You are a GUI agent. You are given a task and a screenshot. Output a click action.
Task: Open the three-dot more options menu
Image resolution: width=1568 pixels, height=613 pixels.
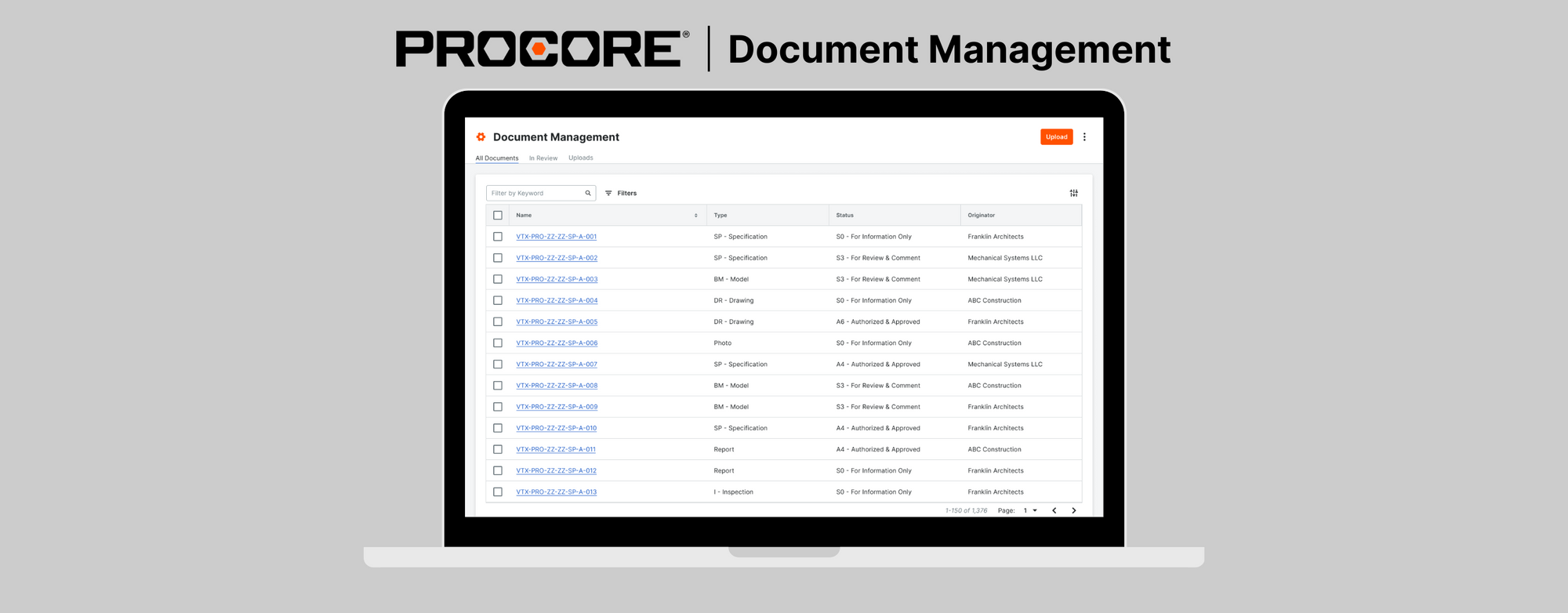[x=1084, y=137]
